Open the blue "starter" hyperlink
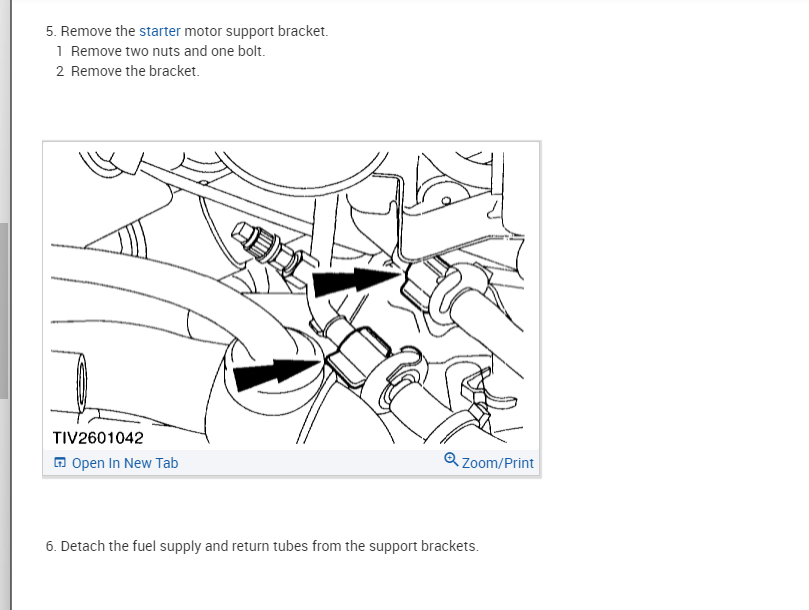Screen dimensions: 809x610 pyautogui.click(x=160, y=31)
